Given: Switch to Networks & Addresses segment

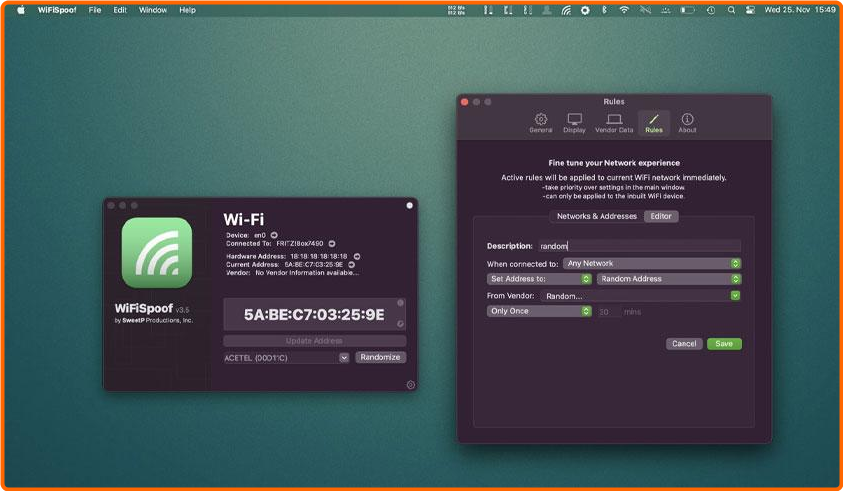Looking at the screenshot, I should [597, 216].
